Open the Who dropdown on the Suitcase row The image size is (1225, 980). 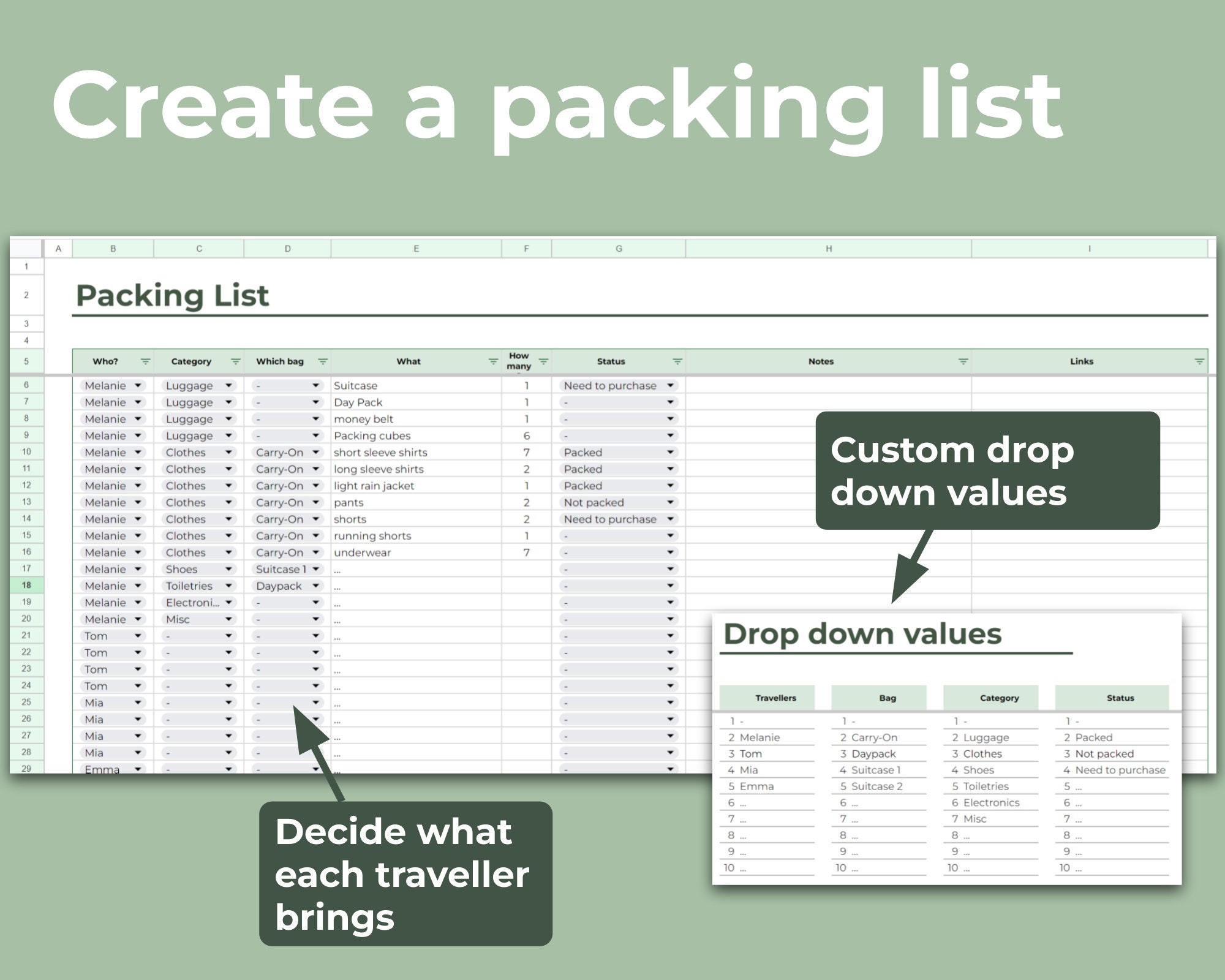[136, 385]
